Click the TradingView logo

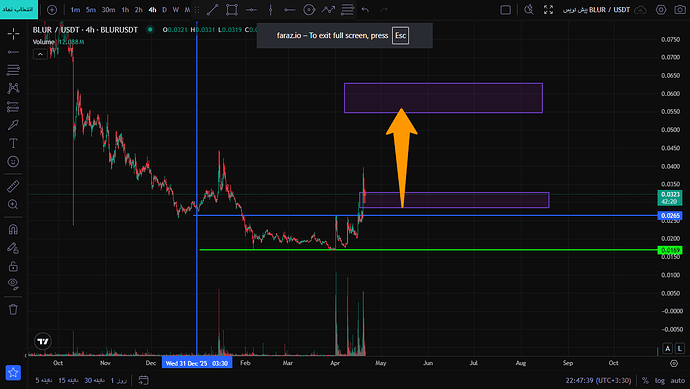(x=43, y=341)
